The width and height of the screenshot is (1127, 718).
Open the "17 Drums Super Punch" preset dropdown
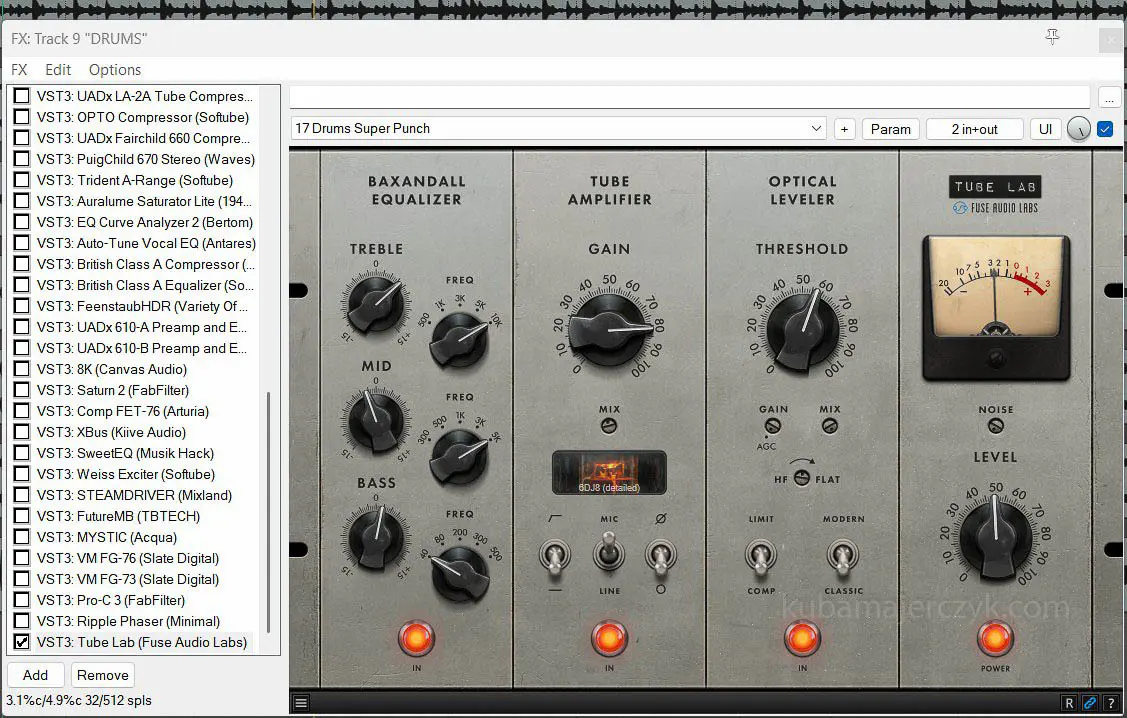558,129
